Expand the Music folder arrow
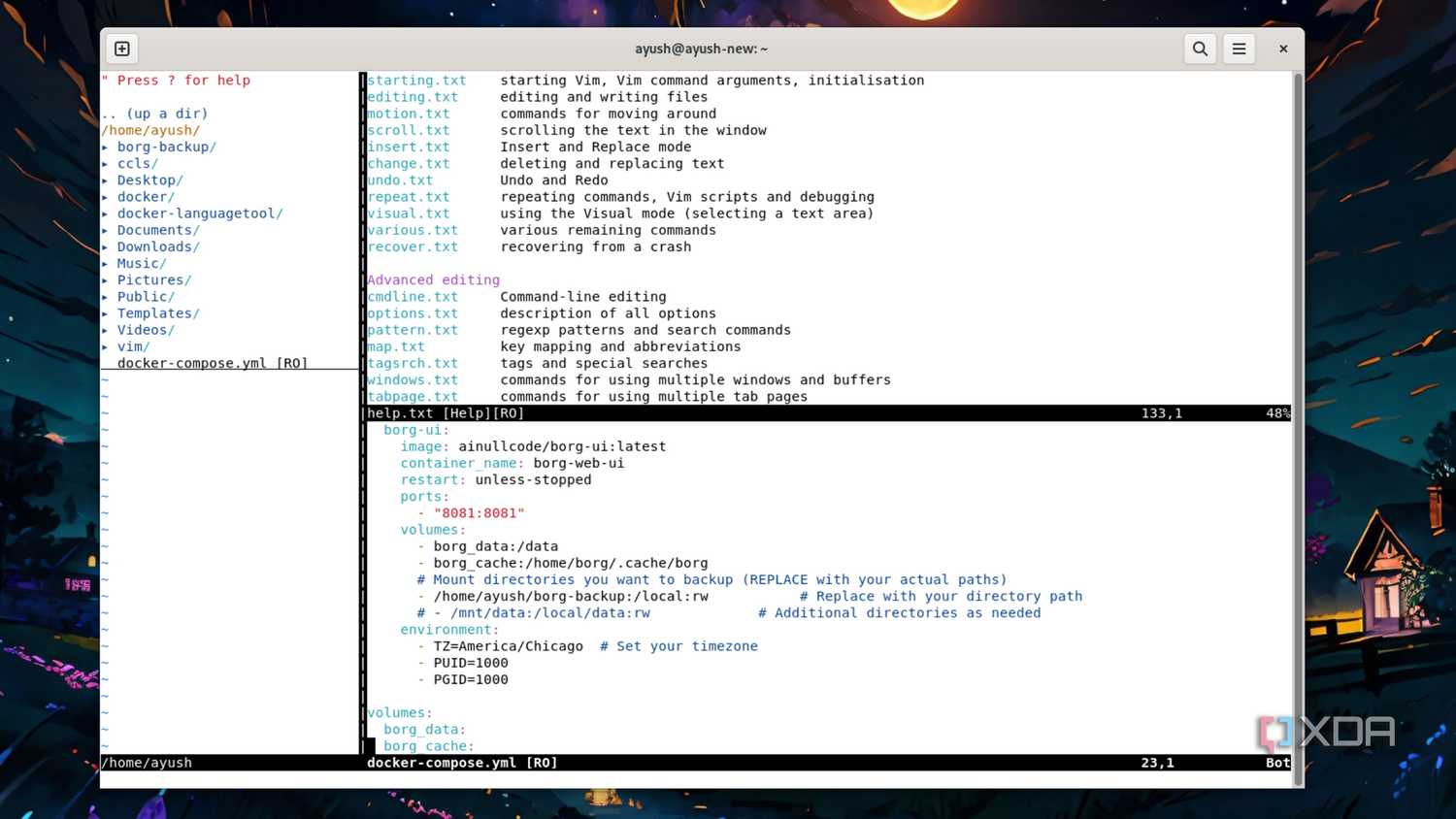Image resolution: width=1456 pixels, height=819 pixels. click(x=105, y=264)
